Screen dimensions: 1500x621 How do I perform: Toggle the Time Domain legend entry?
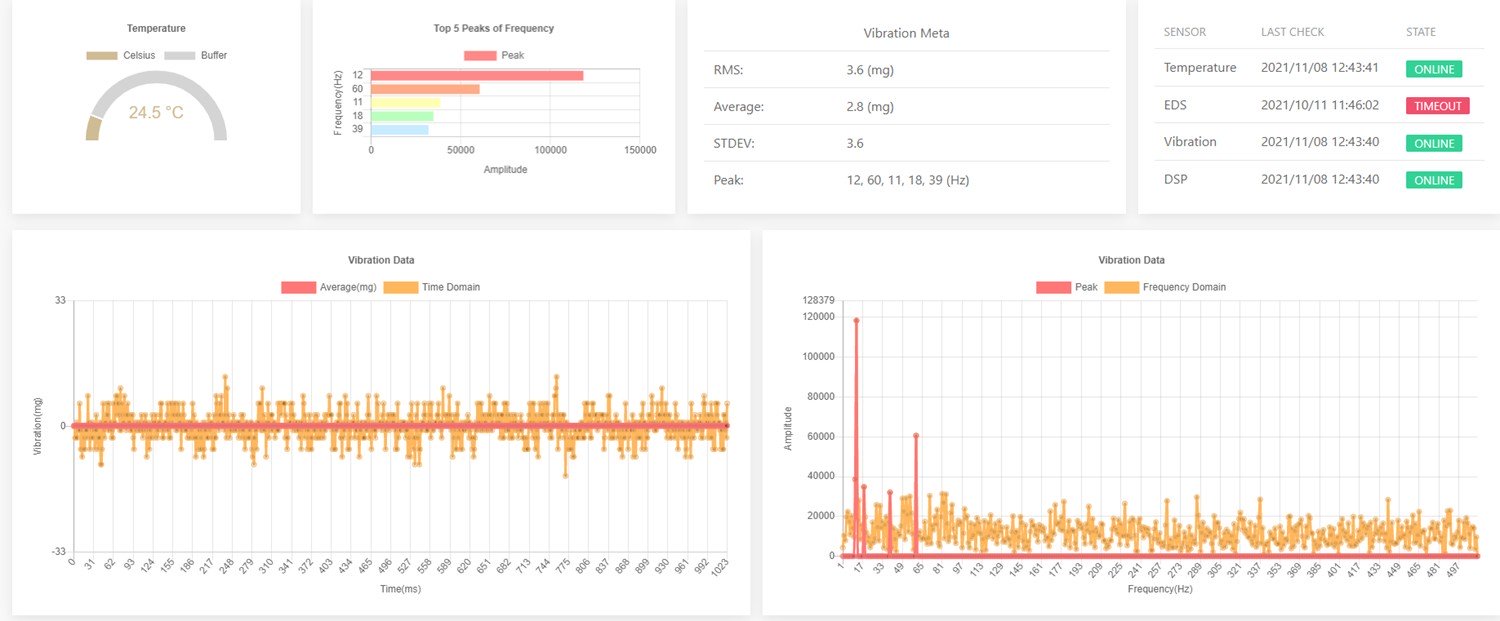click(x=432, y=287)
